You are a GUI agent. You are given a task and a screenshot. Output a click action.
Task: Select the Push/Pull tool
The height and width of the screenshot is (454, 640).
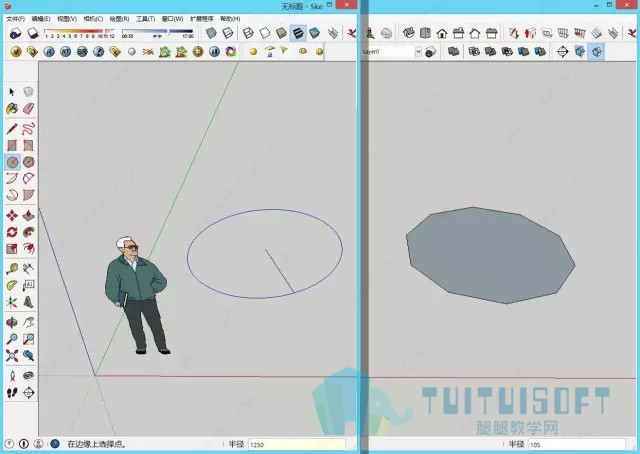tap(28, 215)
